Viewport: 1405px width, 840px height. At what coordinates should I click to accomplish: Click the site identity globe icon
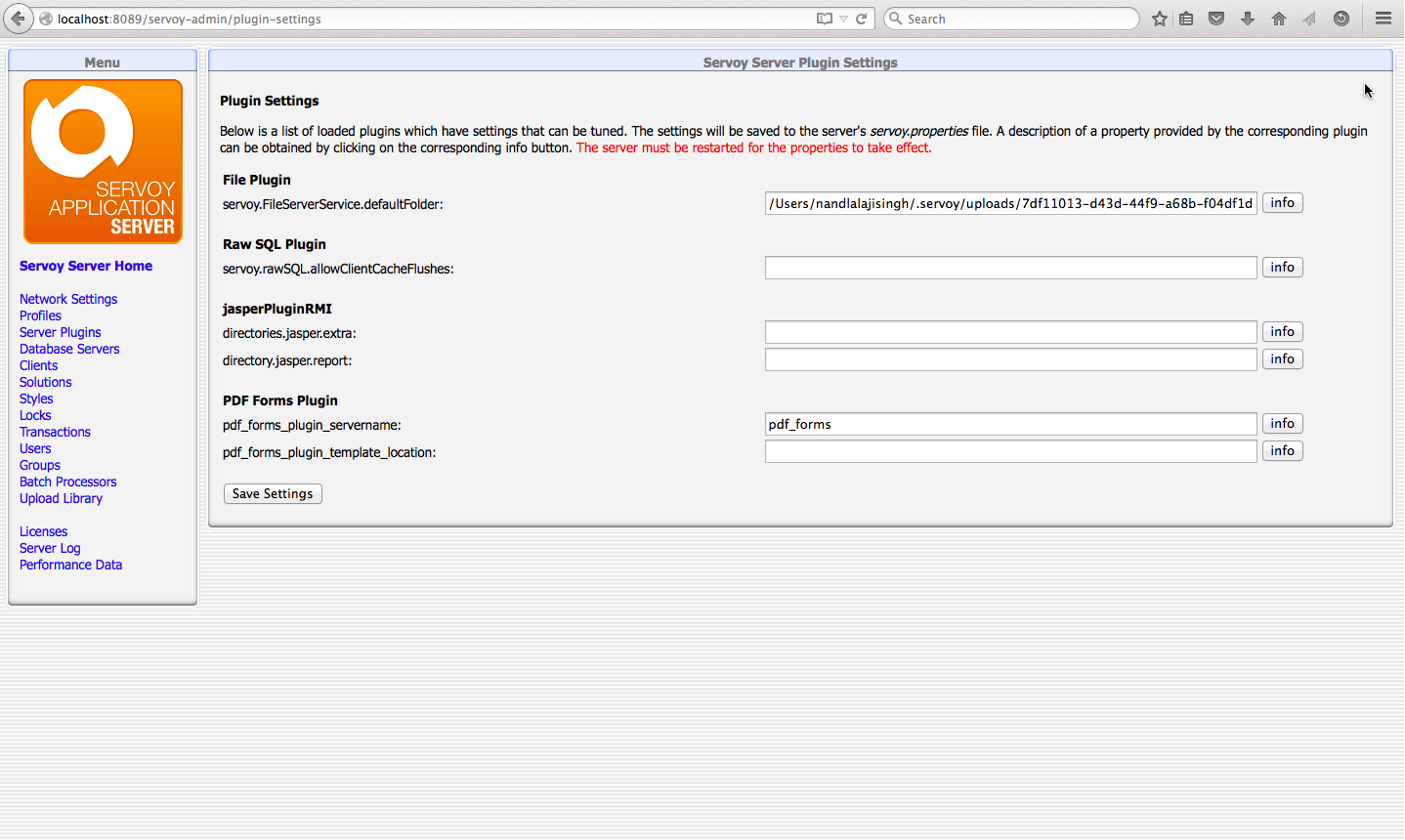[x=46, y=19]
